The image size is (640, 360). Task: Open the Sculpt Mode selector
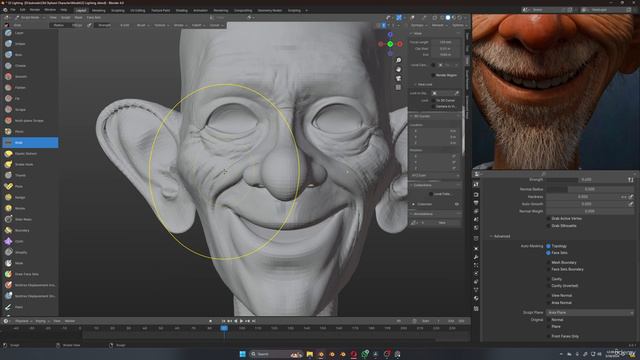point(29,18)
